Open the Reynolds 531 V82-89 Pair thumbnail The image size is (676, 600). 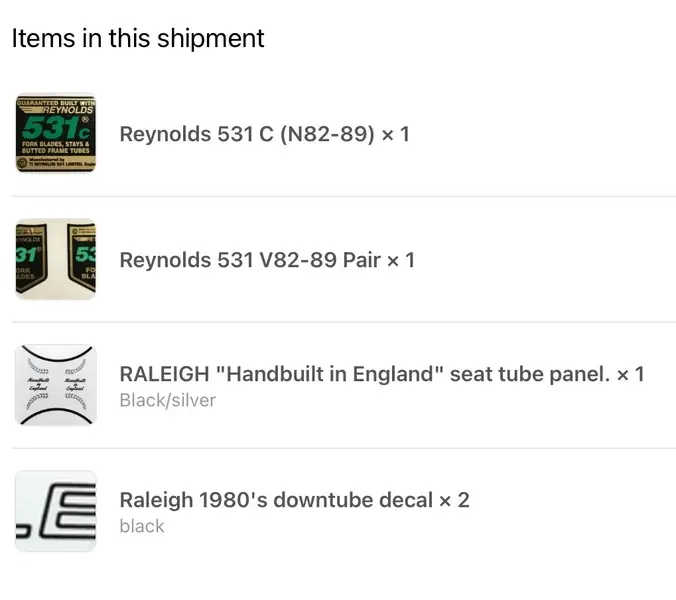tap(56, 259)
